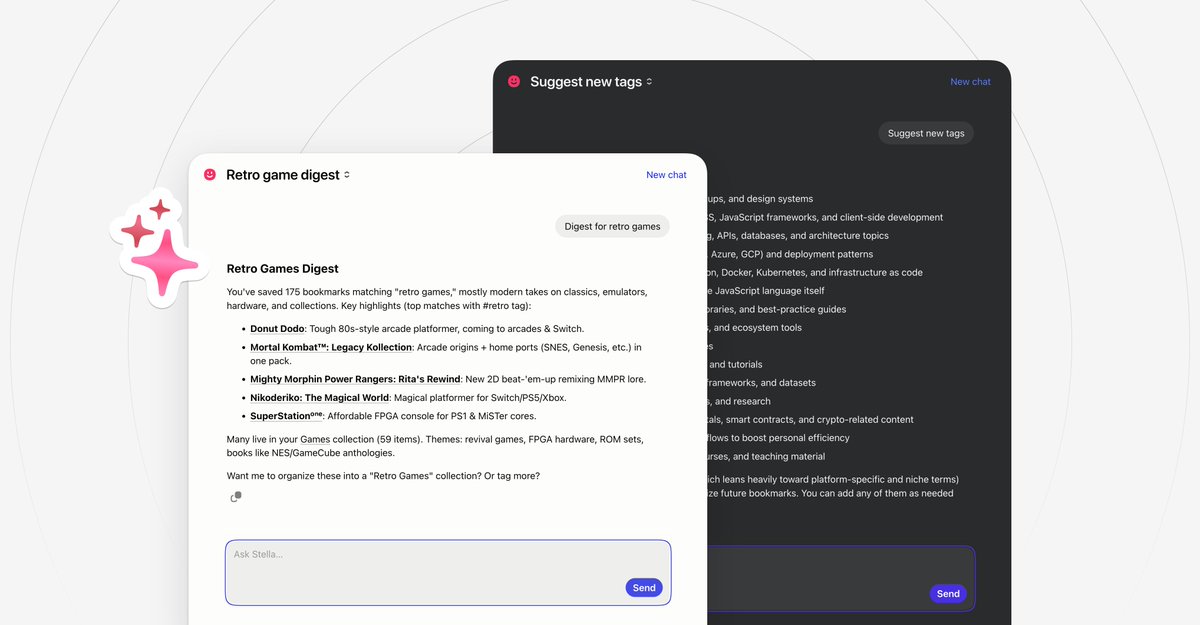
Task: Expand the Retro game digest title dropdown
Action: pyautogui.click(x=346, y=174)
